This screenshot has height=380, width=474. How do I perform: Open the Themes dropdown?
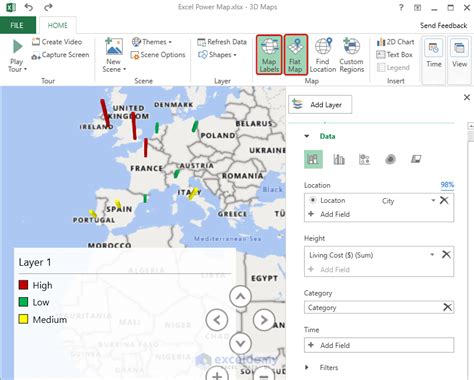tap(152, 42)
